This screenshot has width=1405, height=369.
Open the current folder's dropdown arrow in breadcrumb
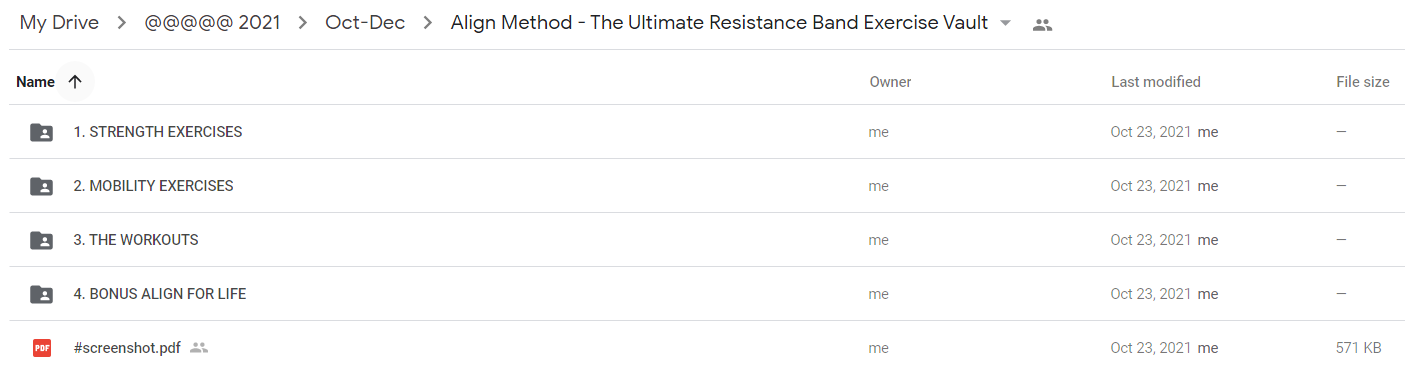1006,23
